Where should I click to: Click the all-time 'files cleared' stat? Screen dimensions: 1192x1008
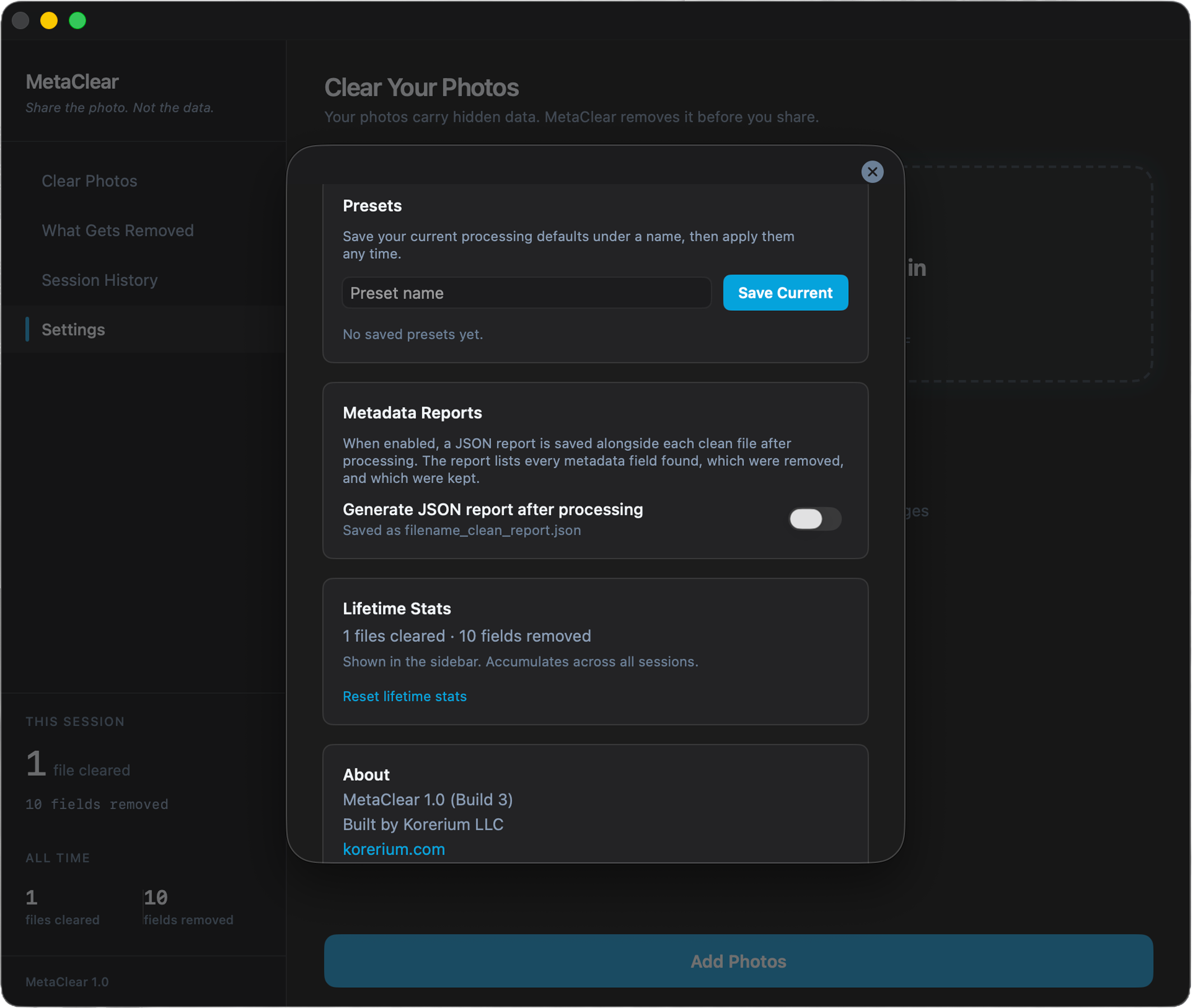62,907
